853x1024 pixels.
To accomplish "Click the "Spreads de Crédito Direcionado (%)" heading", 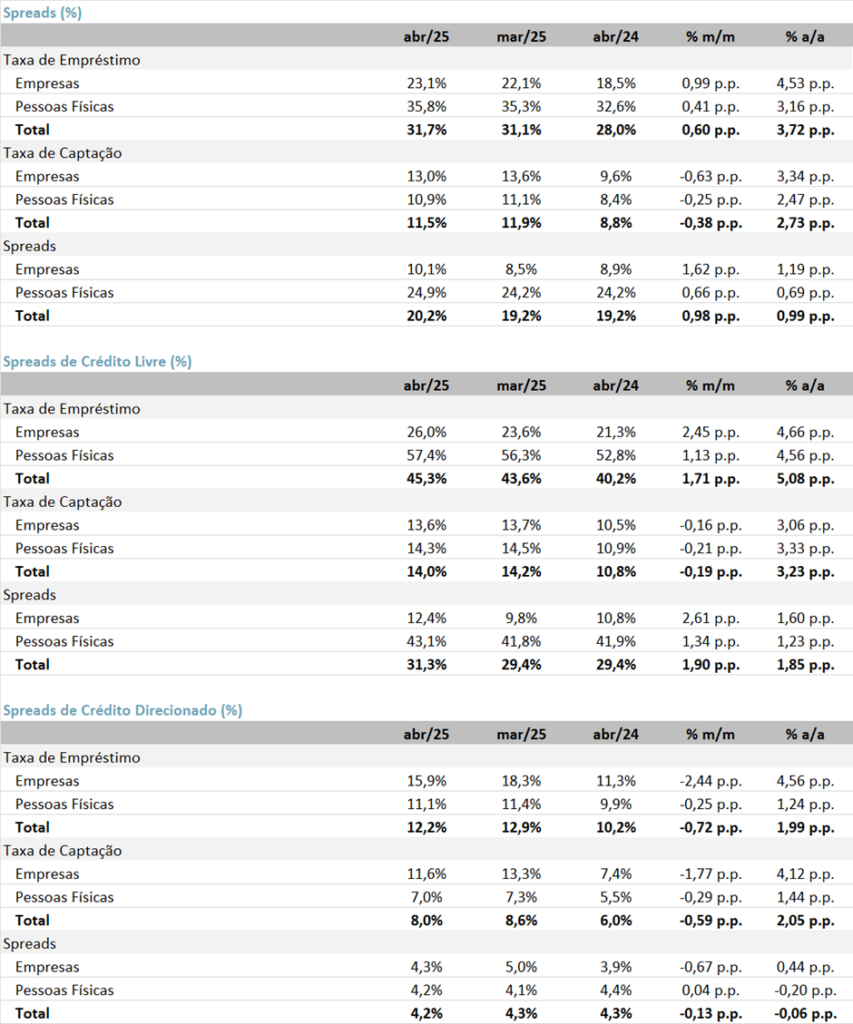I will click(x=122, y=710).
